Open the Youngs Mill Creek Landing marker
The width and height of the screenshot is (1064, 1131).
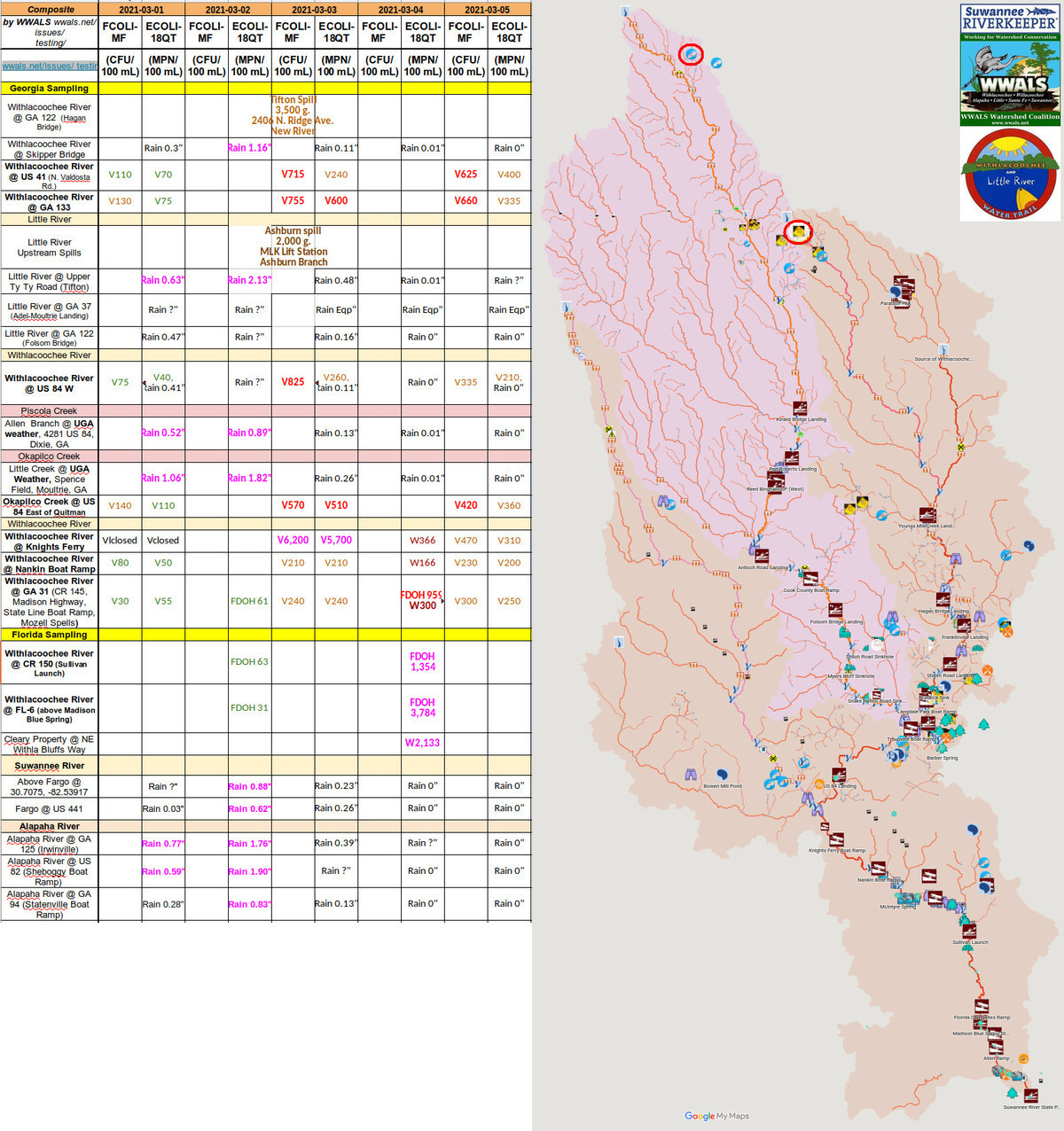coord(927,515)
